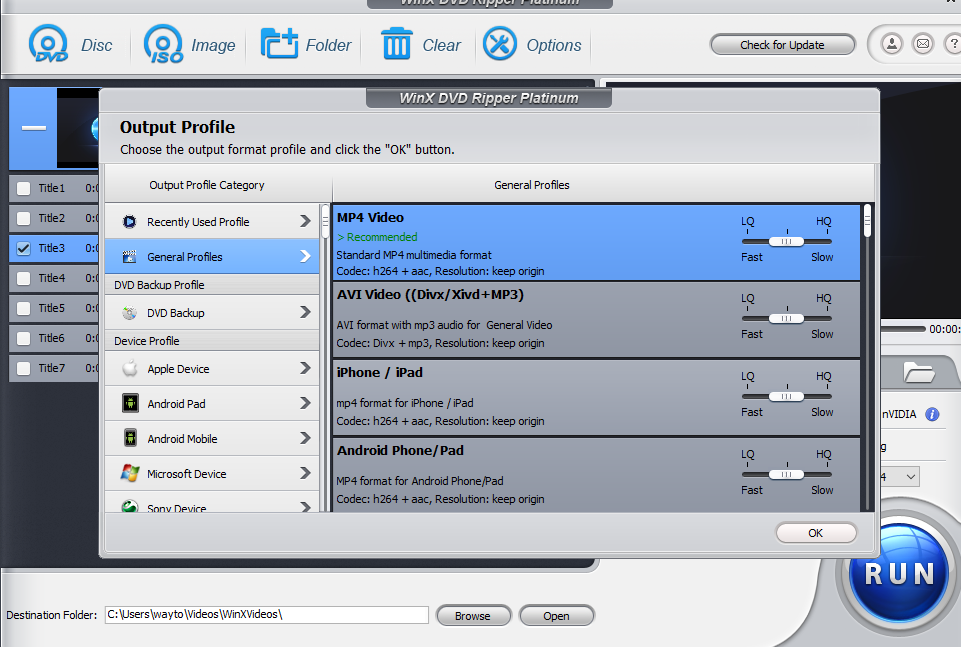Click the OK button

[816, 533]
